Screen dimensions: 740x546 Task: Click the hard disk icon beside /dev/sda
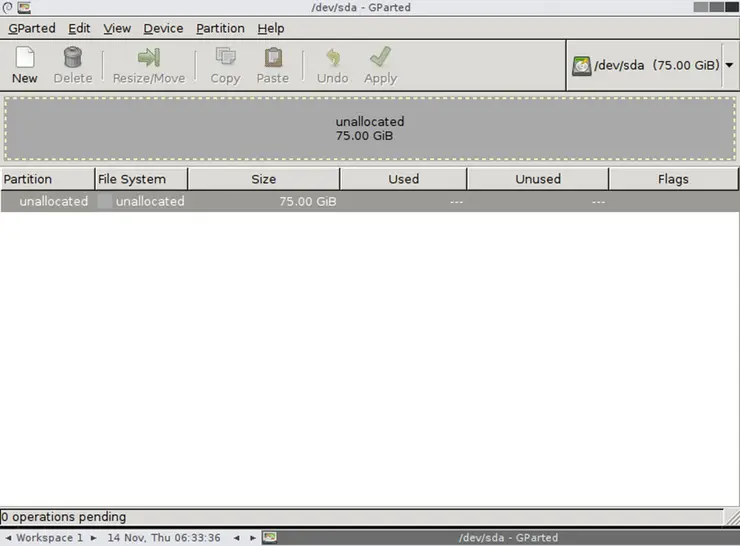pyautogui.click(x=581, y=66)
